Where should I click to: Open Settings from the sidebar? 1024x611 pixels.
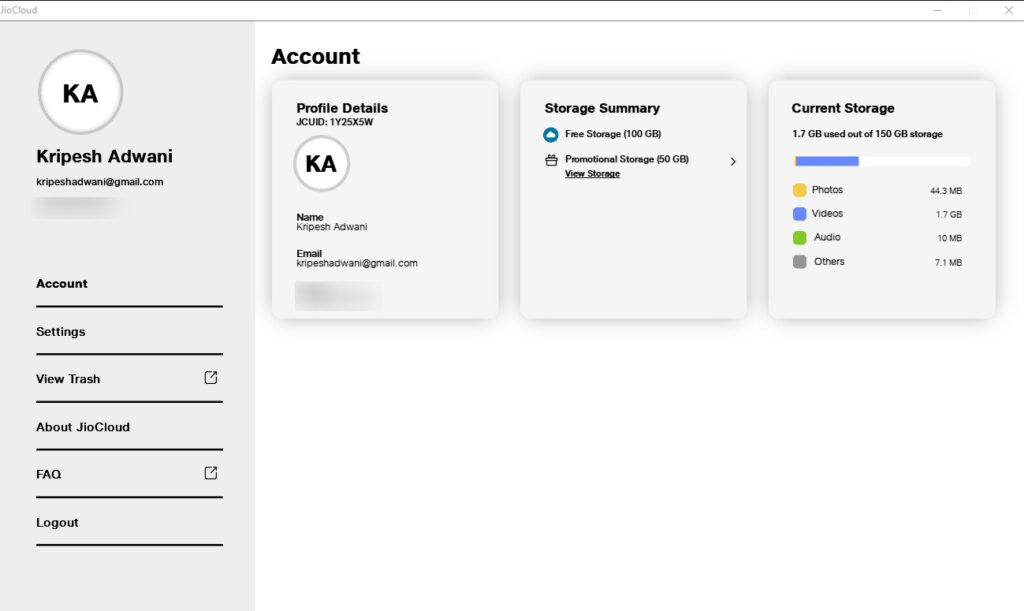(60, 331)
